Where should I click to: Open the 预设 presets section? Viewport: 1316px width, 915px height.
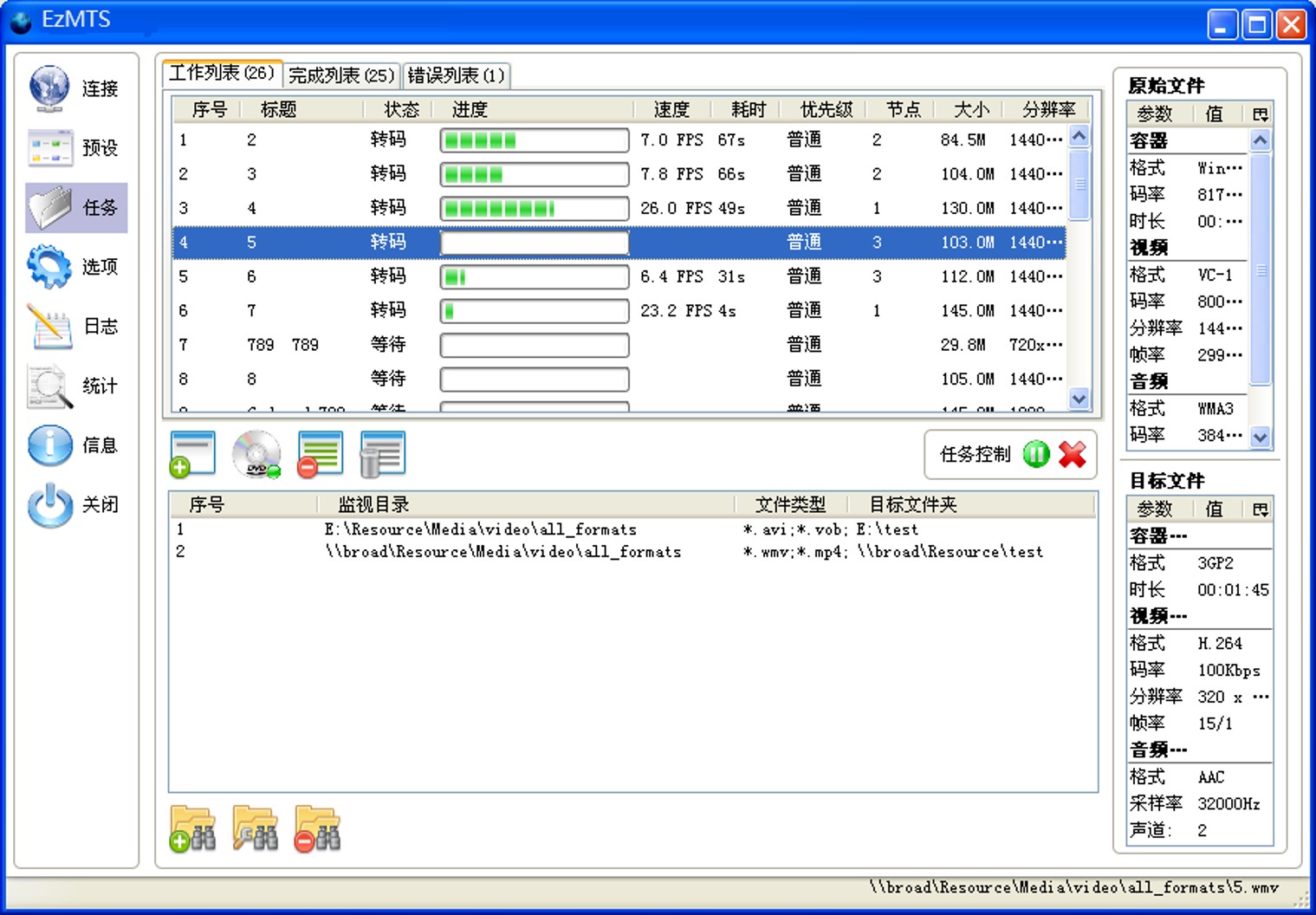[x=75, y=148]
